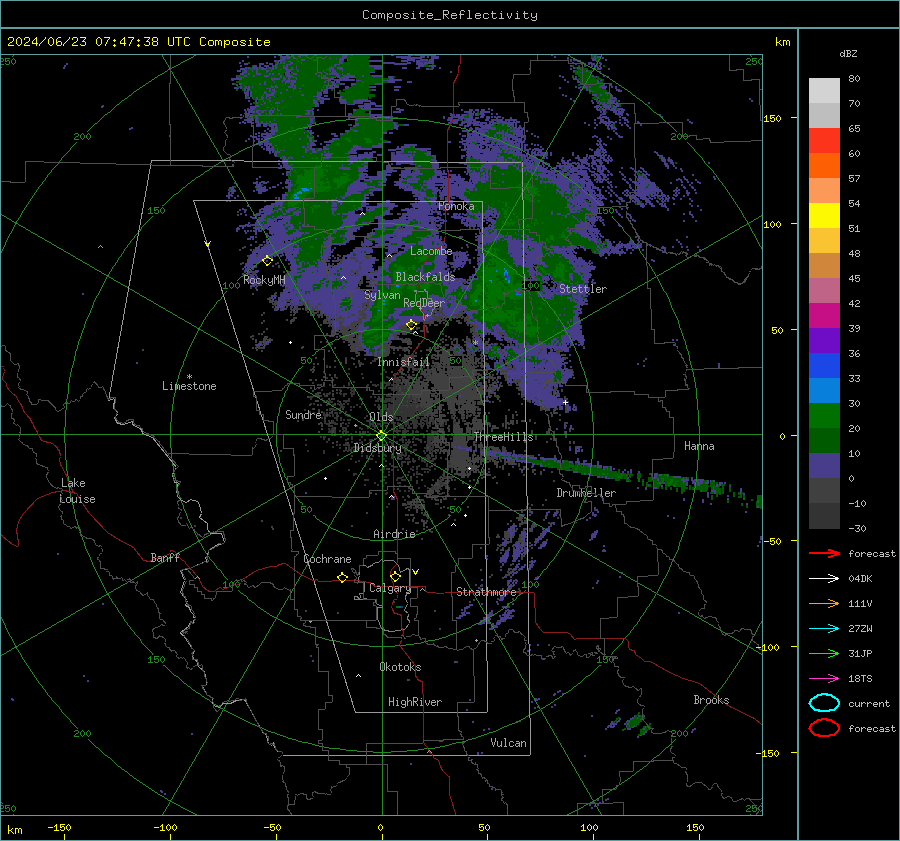Select the blue swatch between 36 and 33

click(x=824, y=366)
